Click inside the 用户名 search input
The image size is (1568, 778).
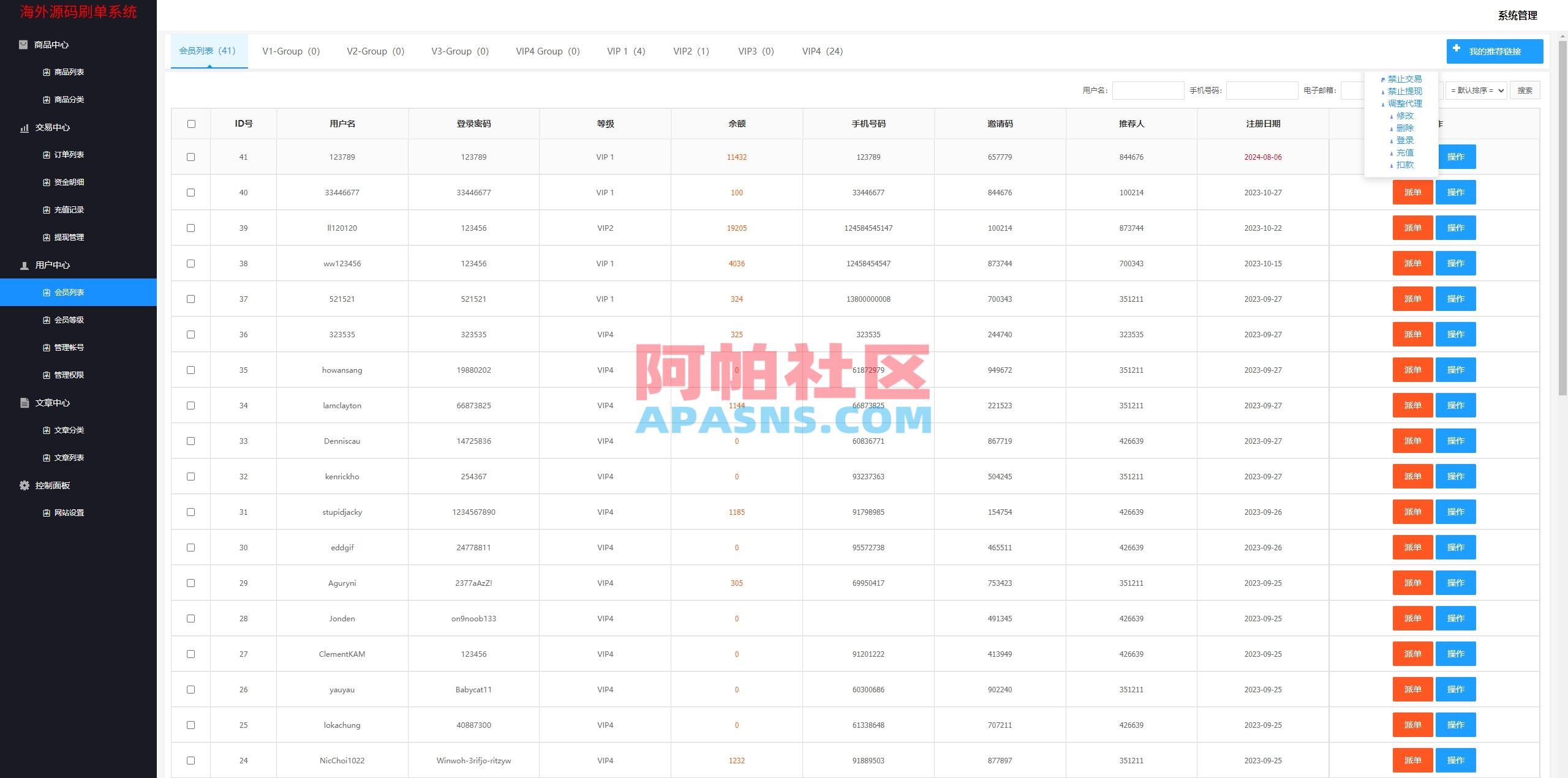(x=1148, y=90)
